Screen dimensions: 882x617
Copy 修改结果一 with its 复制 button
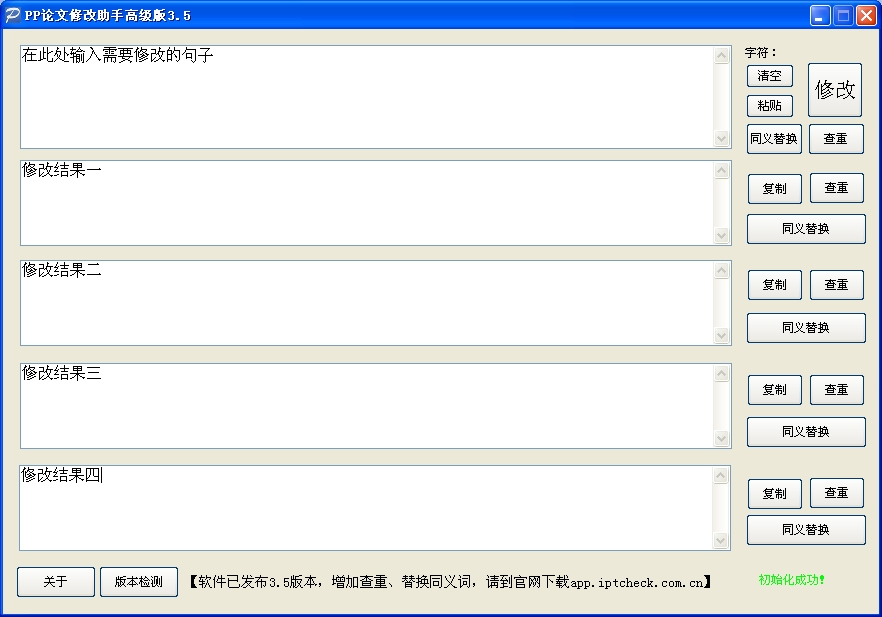tap(775, 188)
